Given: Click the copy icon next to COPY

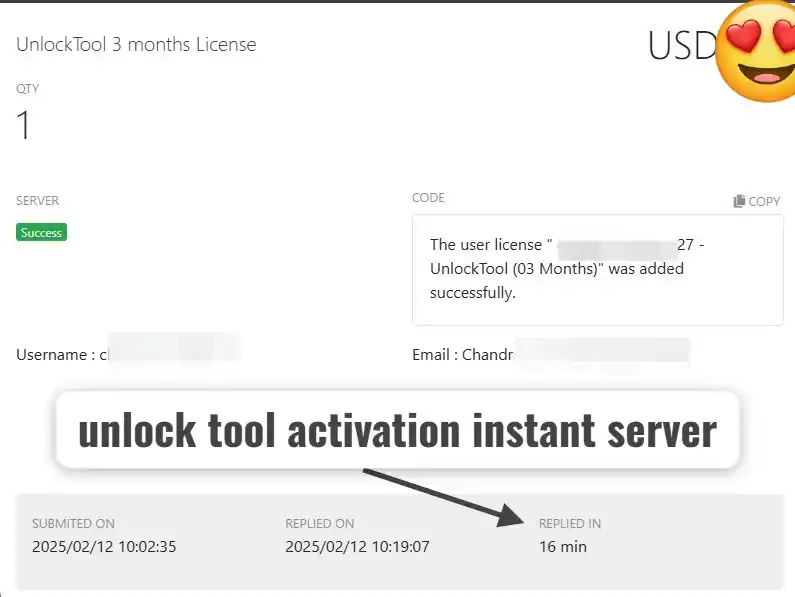Looking at the screenshot, I should click(739, 201).
